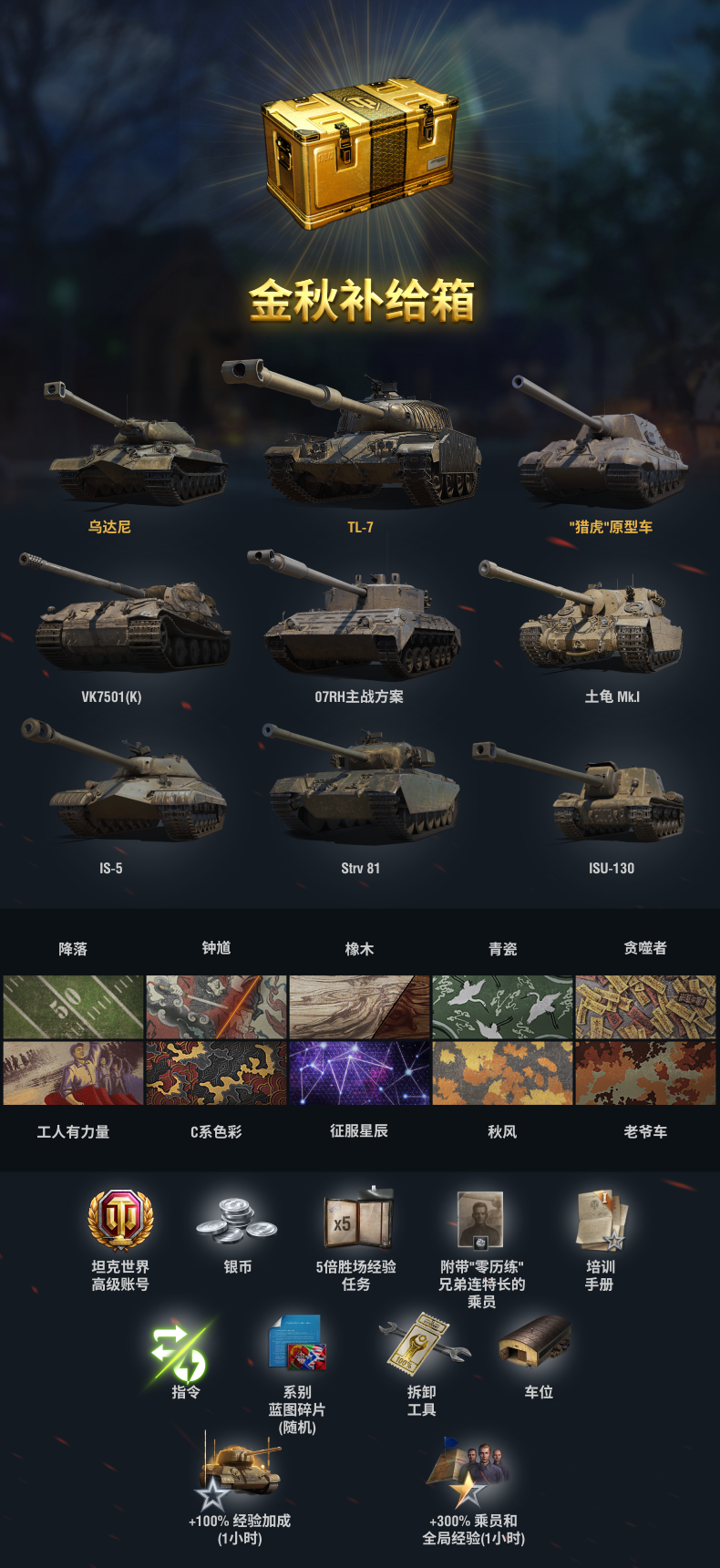Select the 青瓷 green crane pattern swatch

coord(502,1006)
